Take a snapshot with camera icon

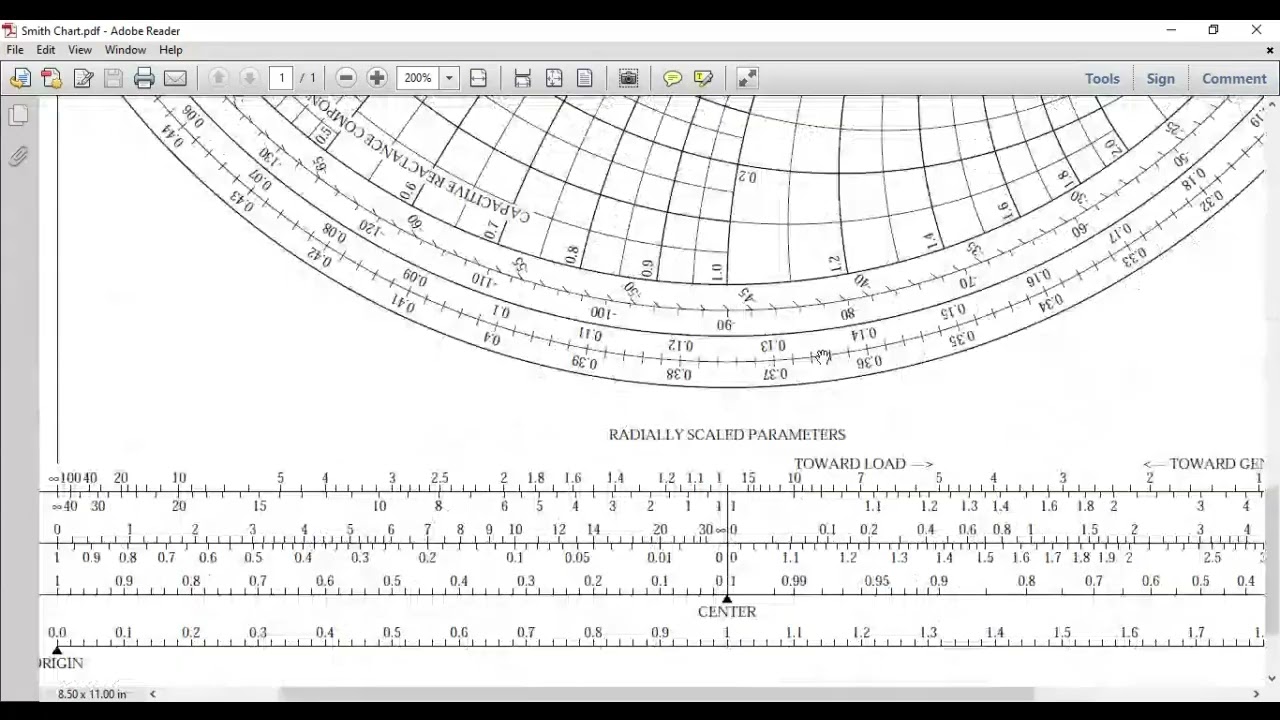628,78
